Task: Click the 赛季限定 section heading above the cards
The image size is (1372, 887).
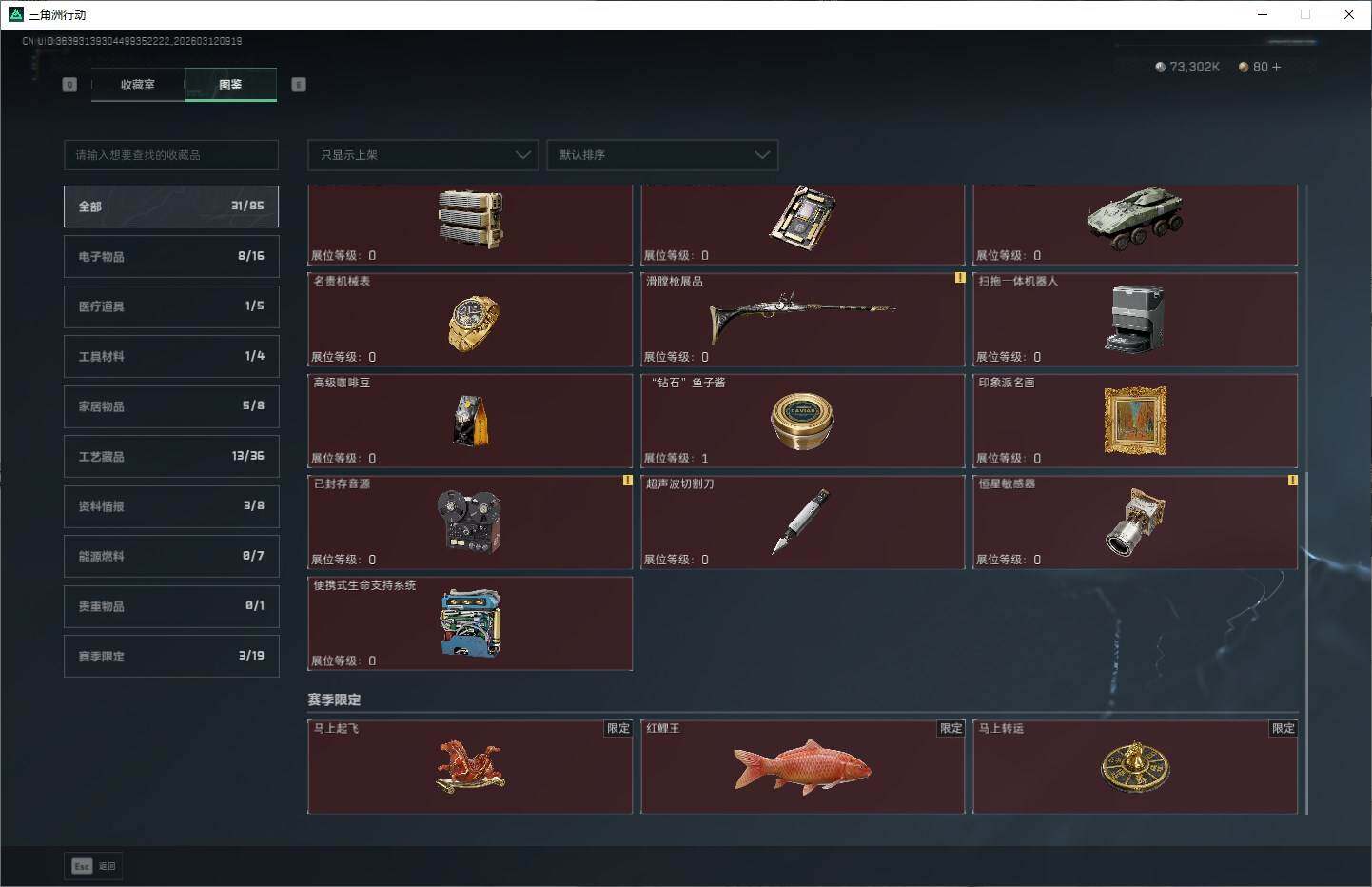Action: click(334, 700)
